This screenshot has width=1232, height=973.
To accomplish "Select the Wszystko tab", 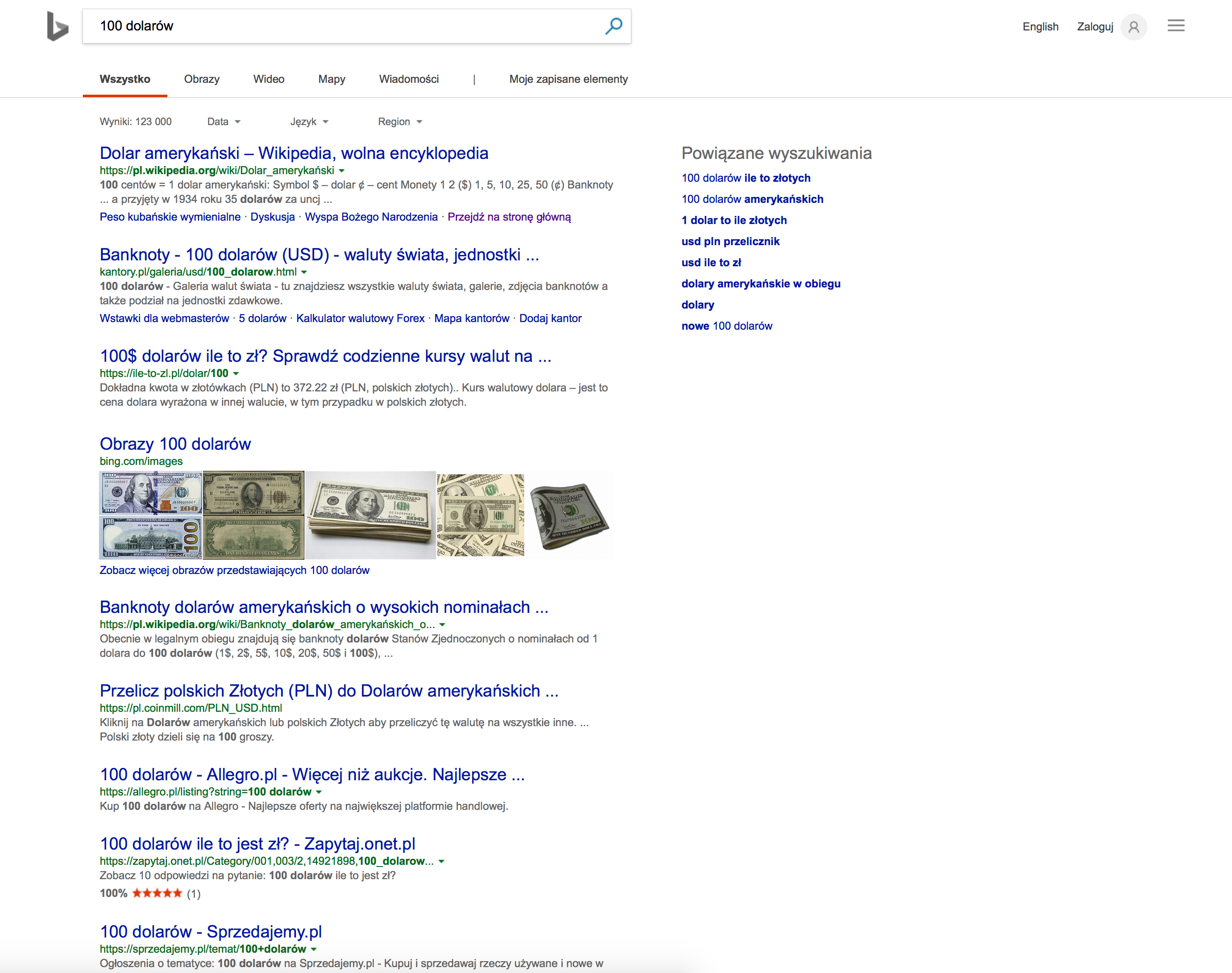I will click(125, 79).
